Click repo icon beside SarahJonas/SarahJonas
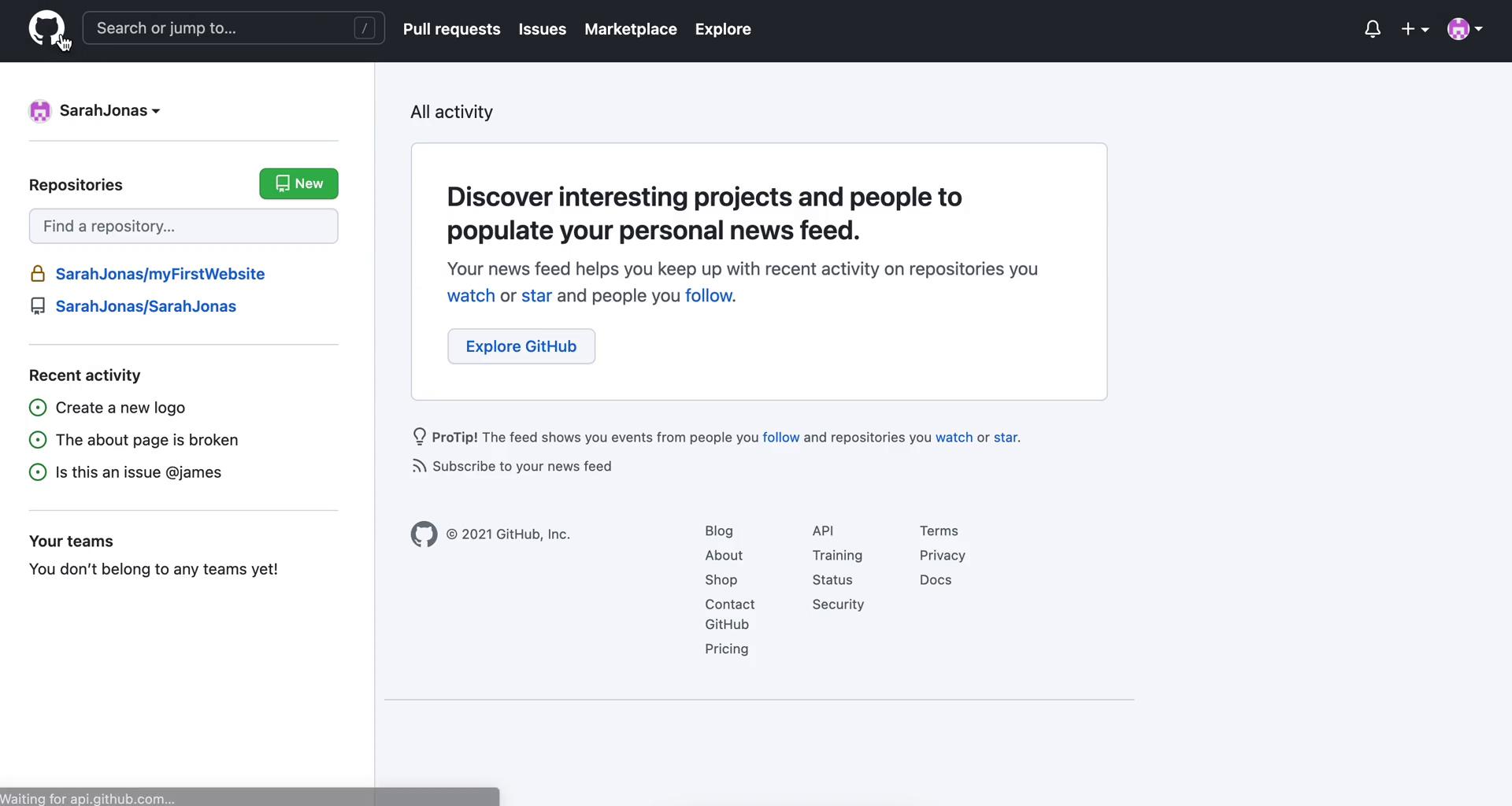 (x=37, y=306)
